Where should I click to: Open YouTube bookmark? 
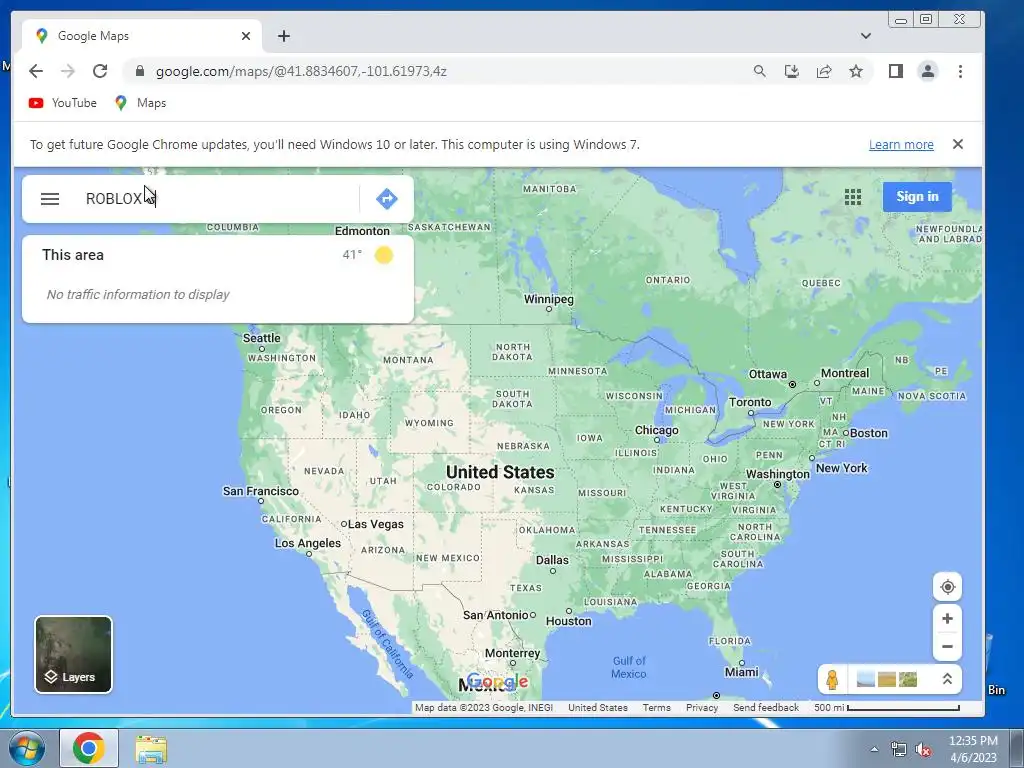coord(63,103)
